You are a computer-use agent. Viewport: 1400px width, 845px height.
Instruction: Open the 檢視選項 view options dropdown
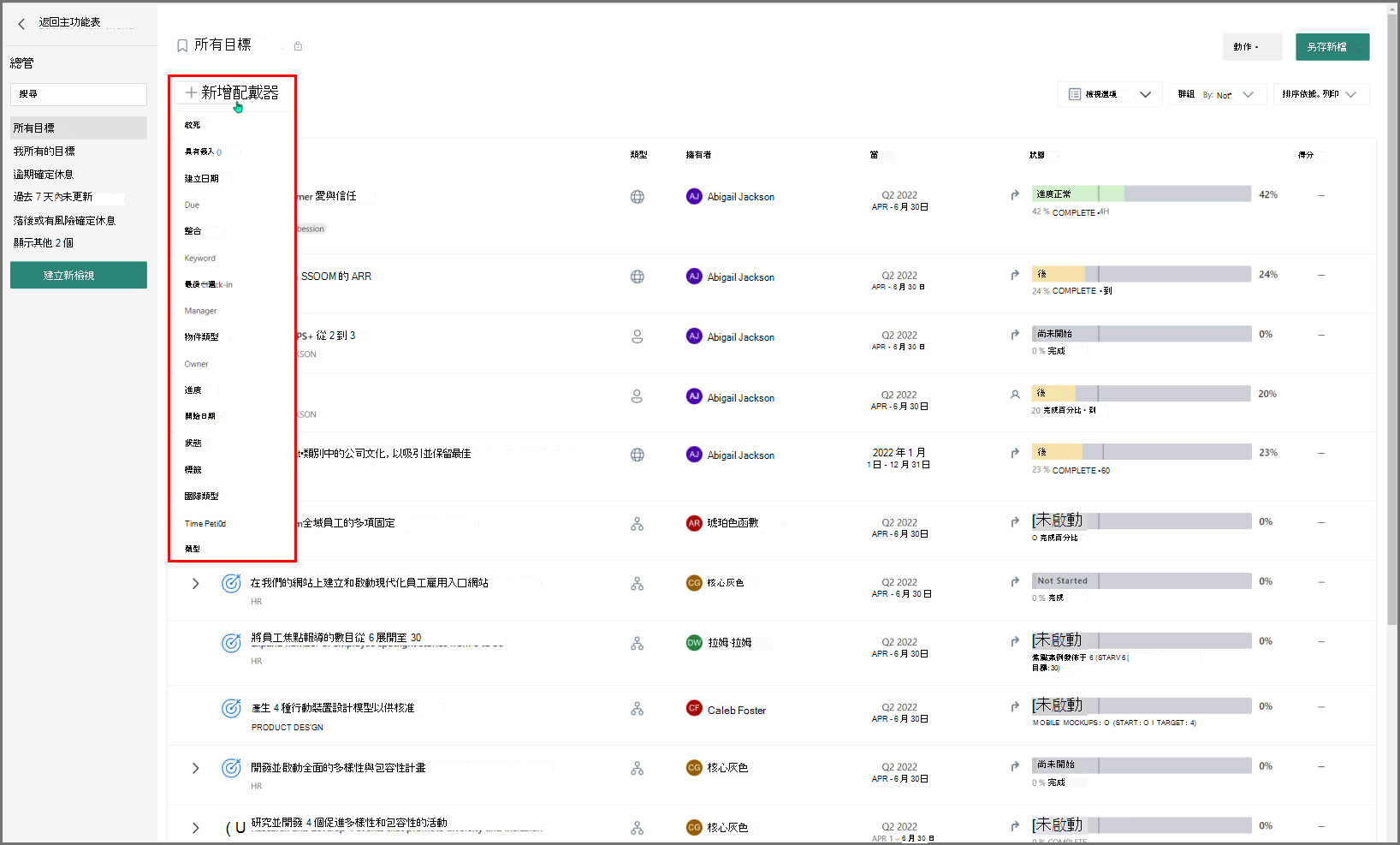coord(1110,94)
